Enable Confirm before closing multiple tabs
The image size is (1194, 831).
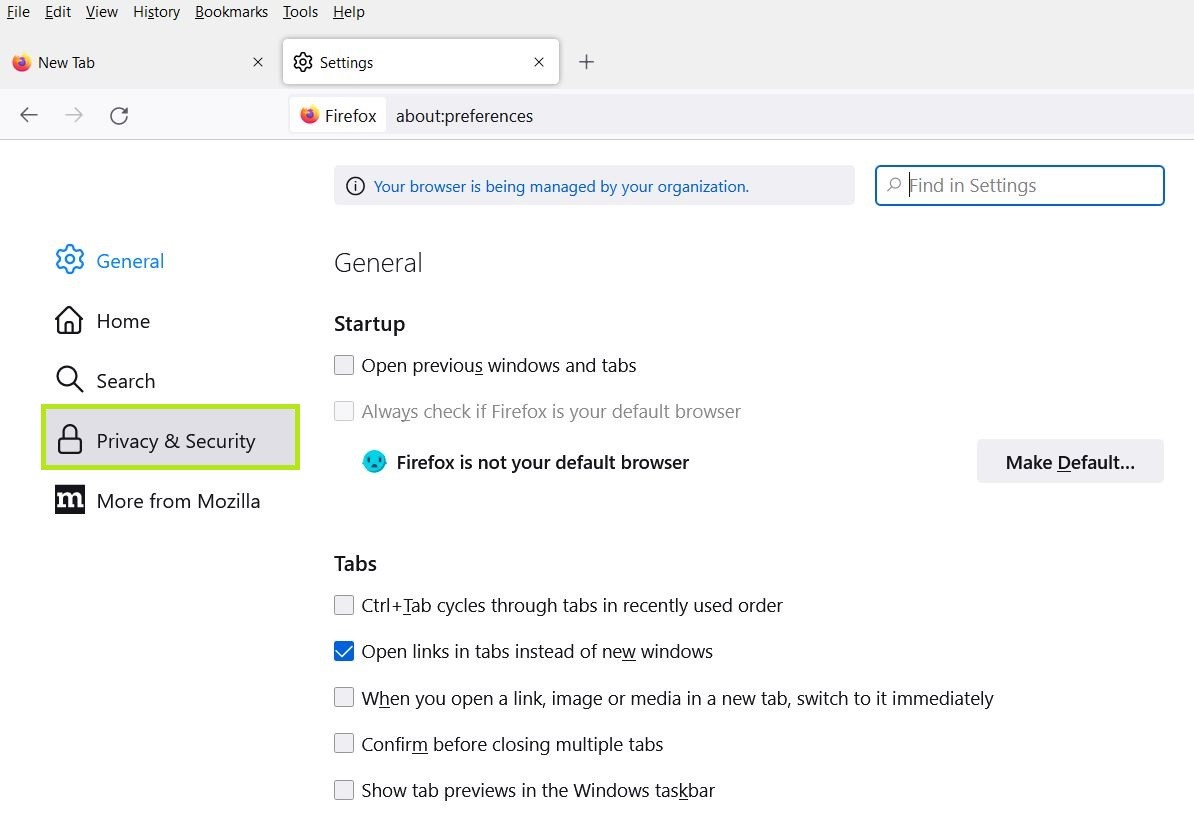tap(344, 743)
